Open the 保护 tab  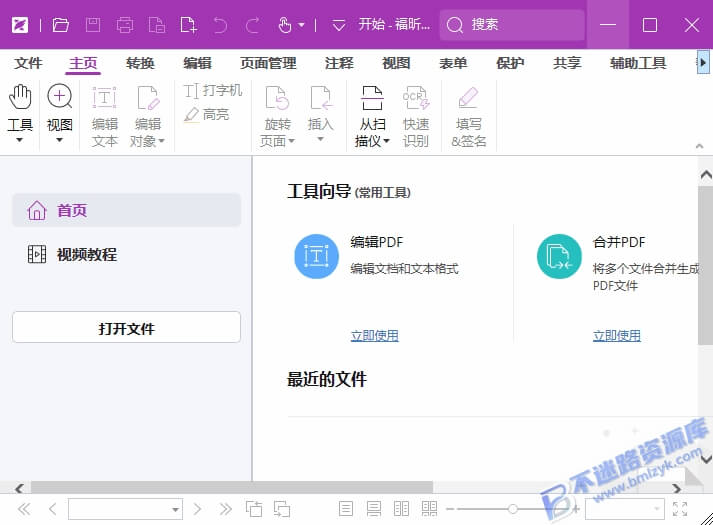point(510,63)
